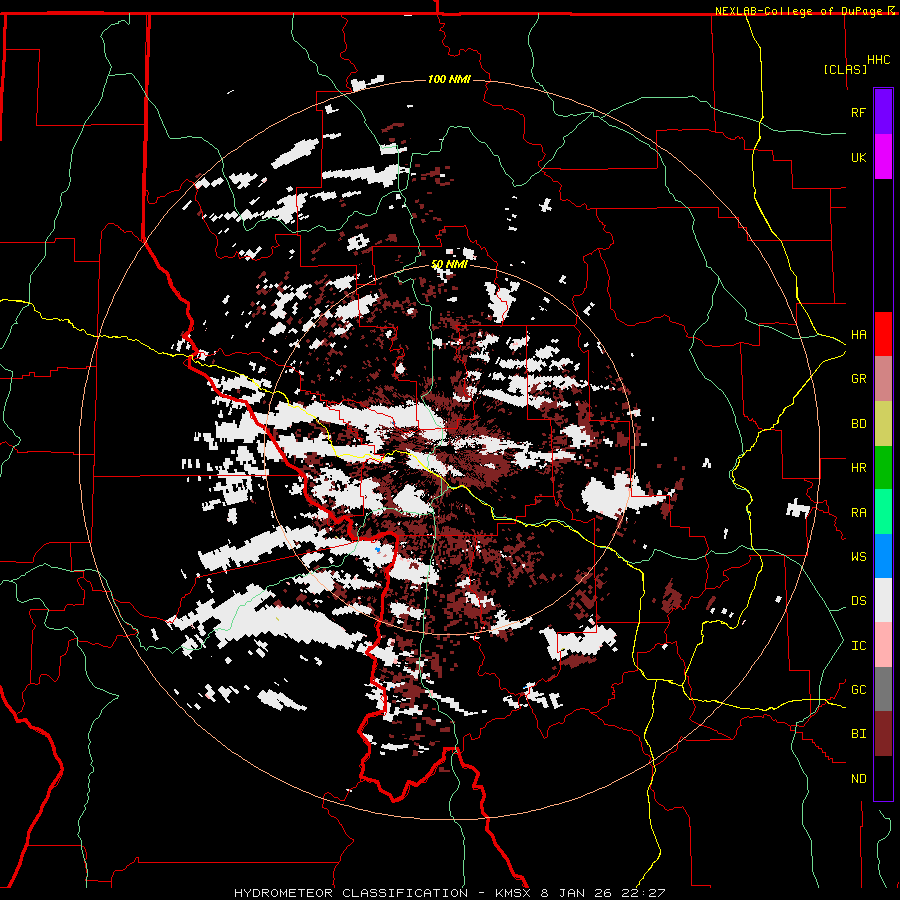Click the RA legend label

coord(858,513)
